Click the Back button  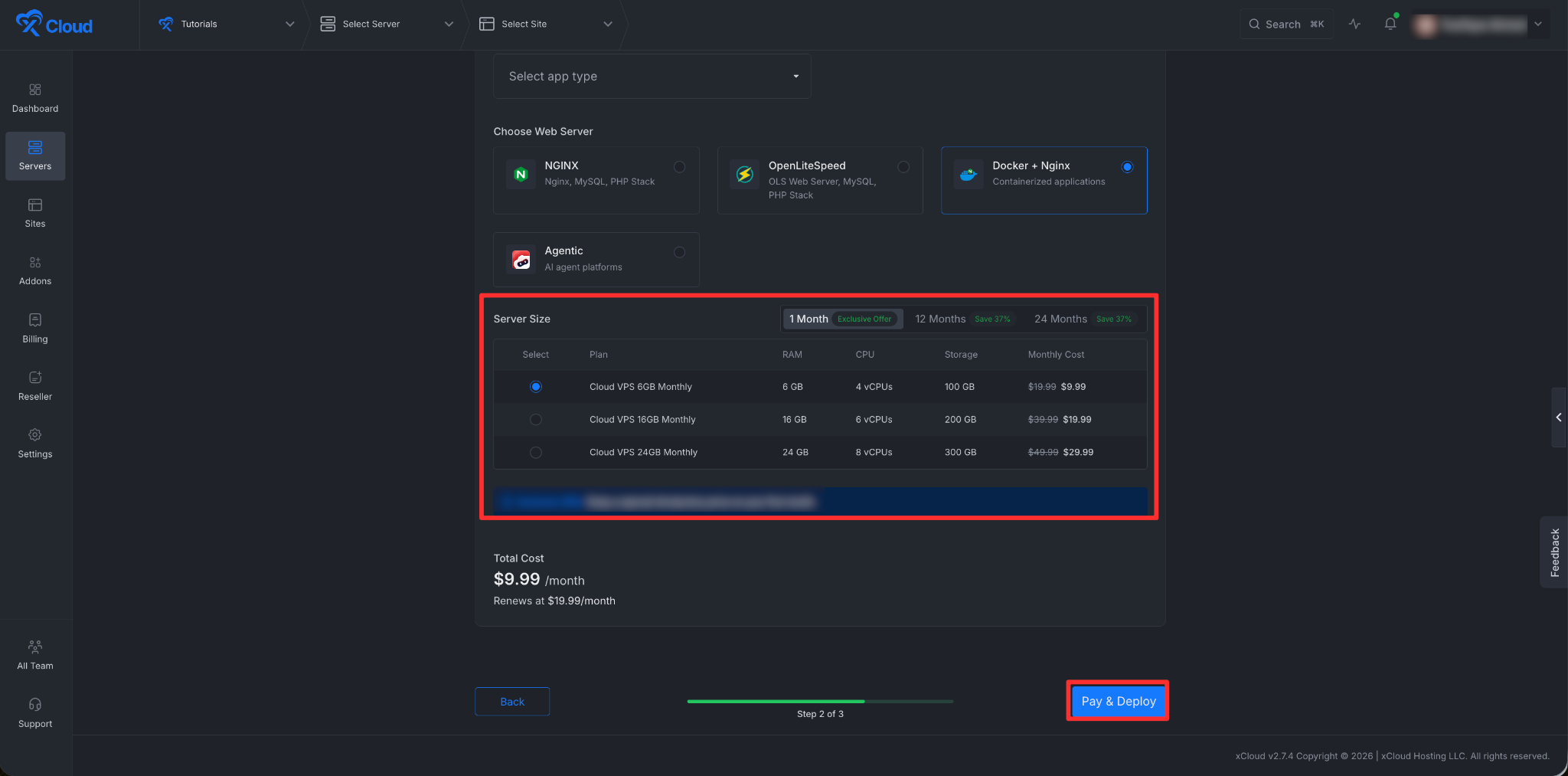pyautogui.click(x=512, y=702)
